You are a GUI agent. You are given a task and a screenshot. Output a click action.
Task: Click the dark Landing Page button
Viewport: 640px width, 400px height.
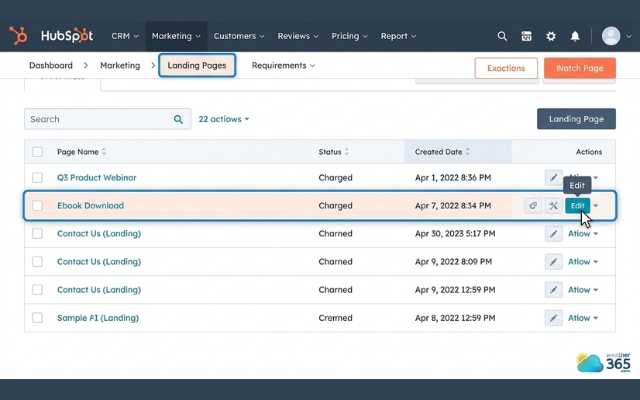tap(576, 119)
